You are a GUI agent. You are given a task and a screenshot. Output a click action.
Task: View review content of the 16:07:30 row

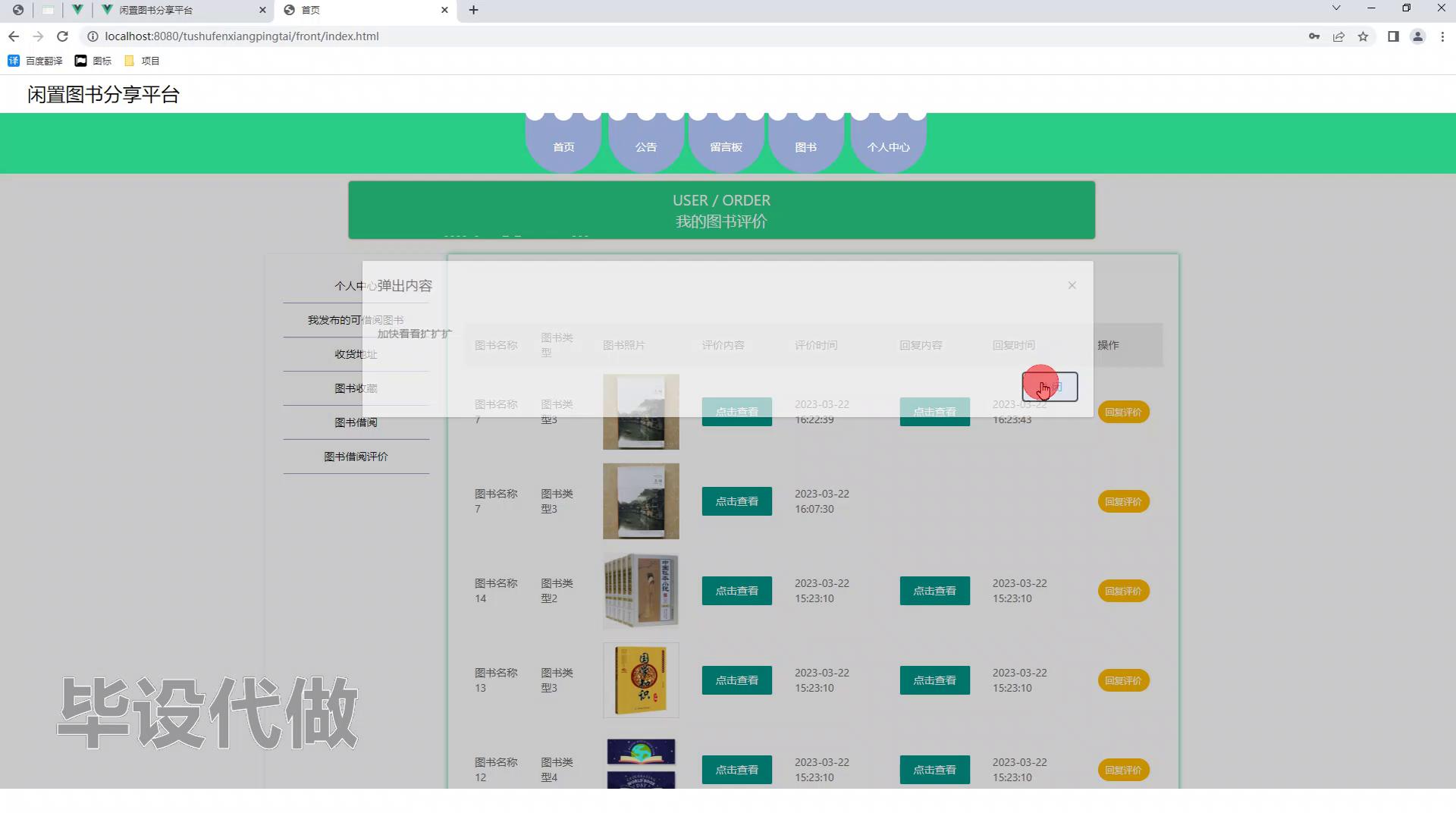pos(736,501)
